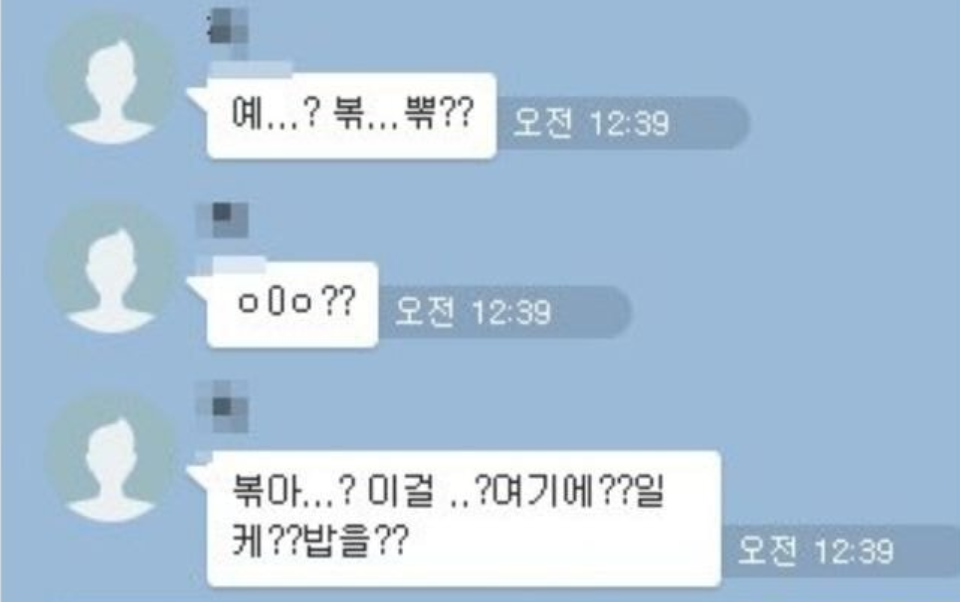Click the "0" character in "ㅇ0ㅇ??" message
This screenshot has height=602, width=960.
[276, 302]
